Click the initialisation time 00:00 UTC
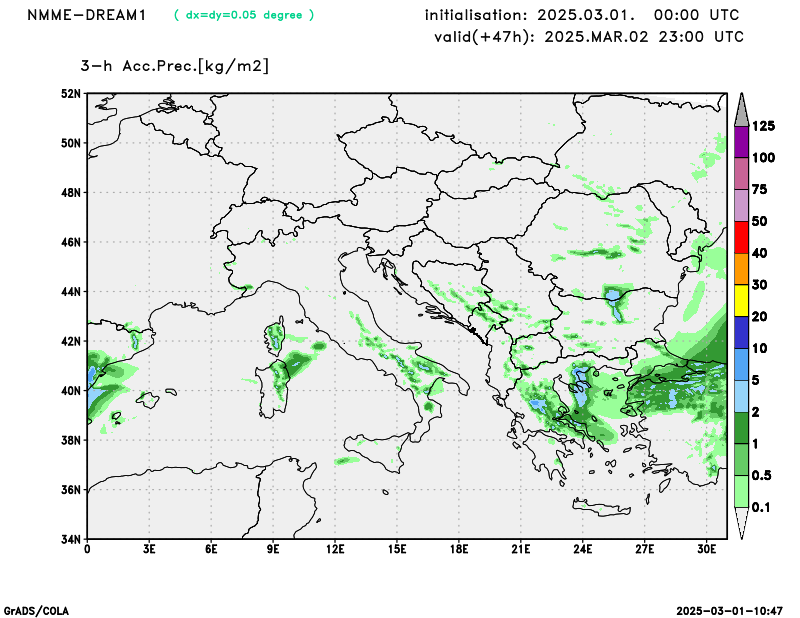This screenshot has width=800, height=618. click(696, 15)
